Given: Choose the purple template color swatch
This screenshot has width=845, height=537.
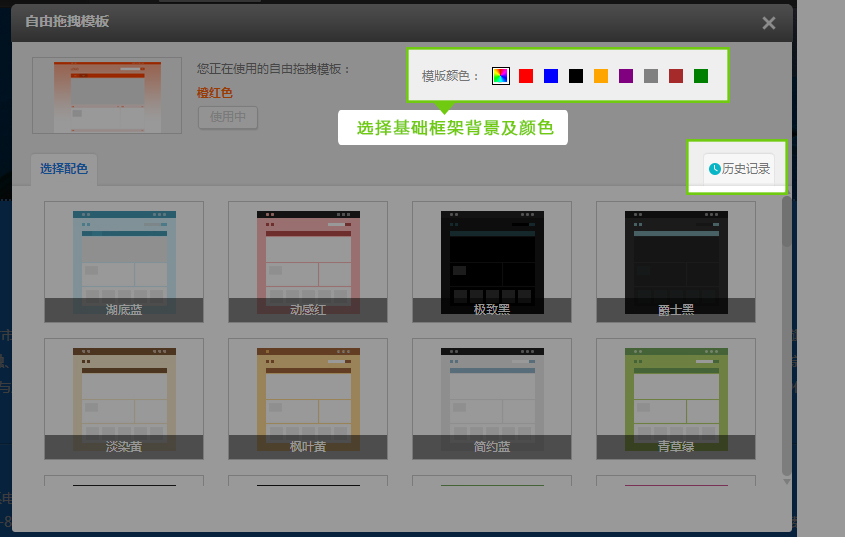Looking at the screenshot, I should [x=626, y=76].
